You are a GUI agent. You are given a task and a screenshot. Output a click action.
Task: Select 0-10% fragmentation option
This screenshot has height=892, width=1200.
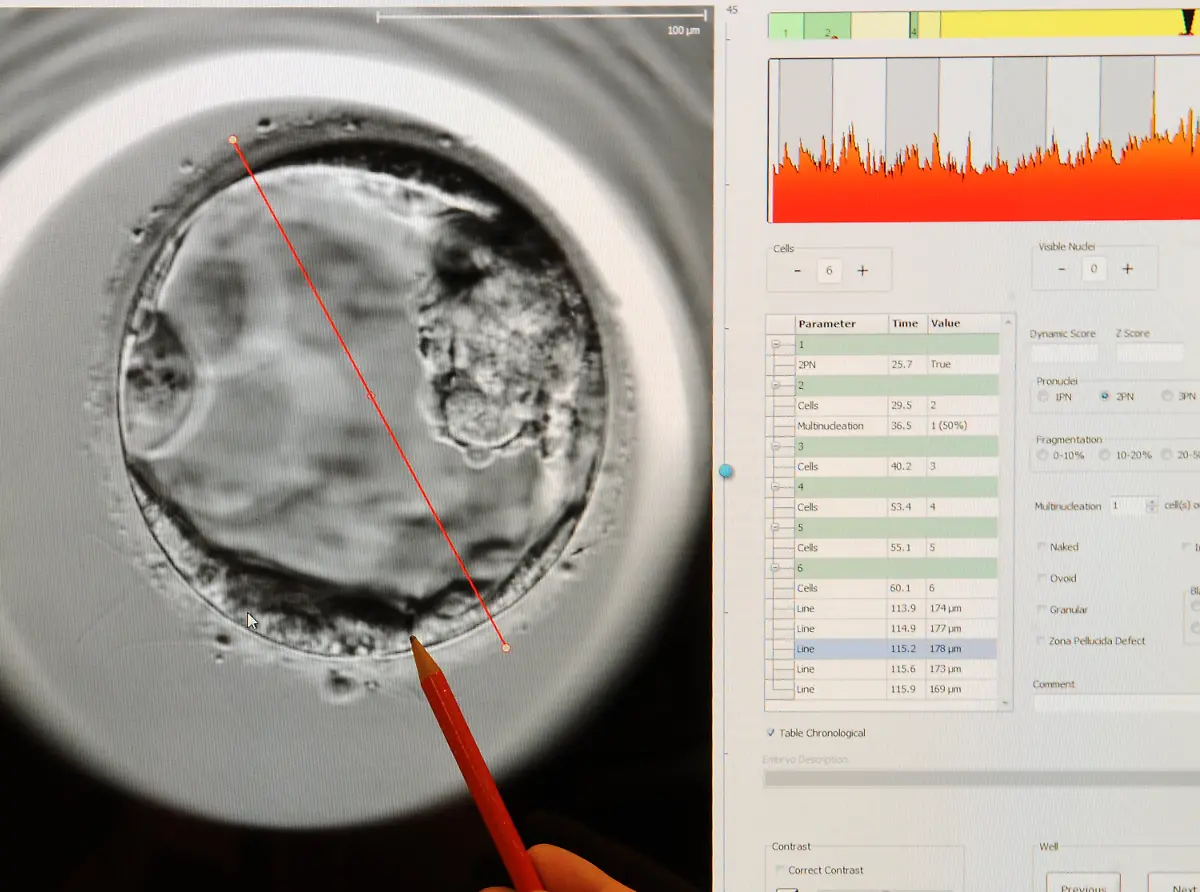point(1044,455)
